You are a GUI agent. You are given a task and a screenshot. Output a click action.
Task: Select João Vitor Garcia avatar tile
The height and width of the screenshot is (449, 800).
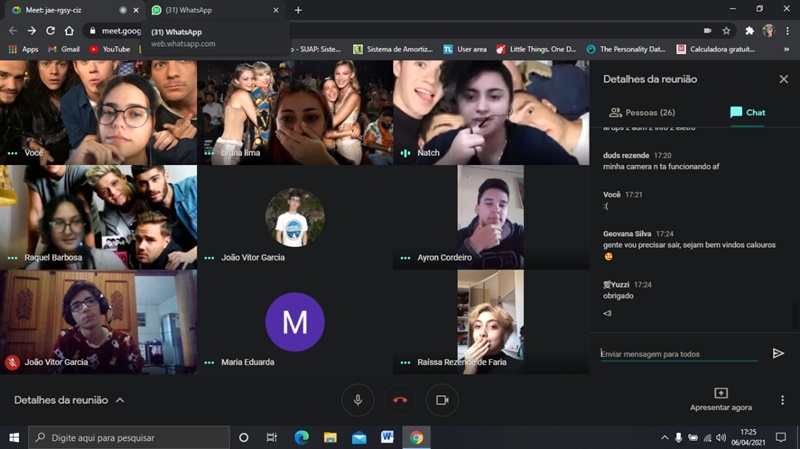(x=295, y=217)
